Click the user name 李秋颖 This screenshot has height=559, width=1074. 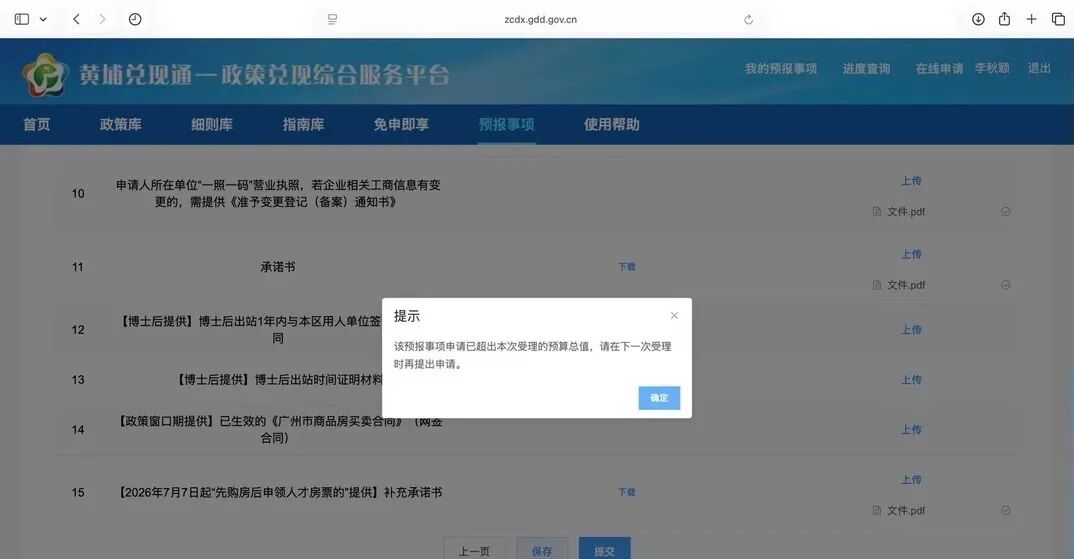992,68
